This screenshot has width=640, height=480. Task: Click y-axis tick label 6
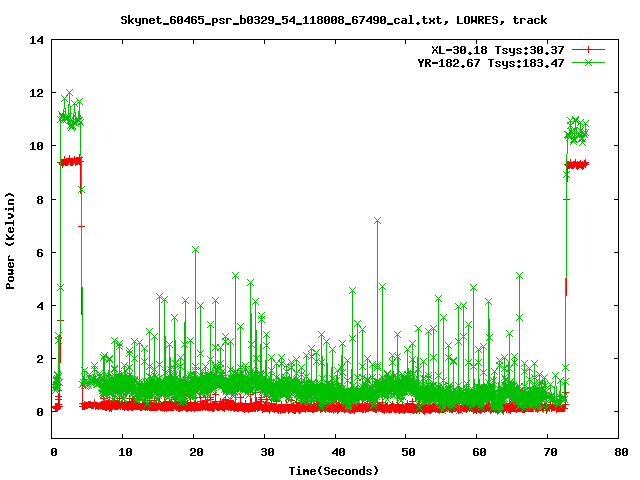pos(40,253)
